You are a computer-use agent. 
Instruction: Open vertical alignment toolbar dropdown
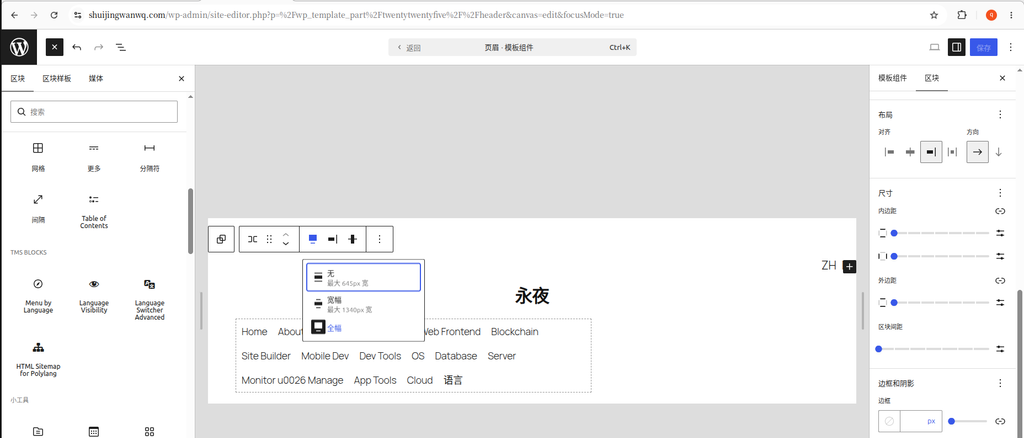(x=353, y=239)
